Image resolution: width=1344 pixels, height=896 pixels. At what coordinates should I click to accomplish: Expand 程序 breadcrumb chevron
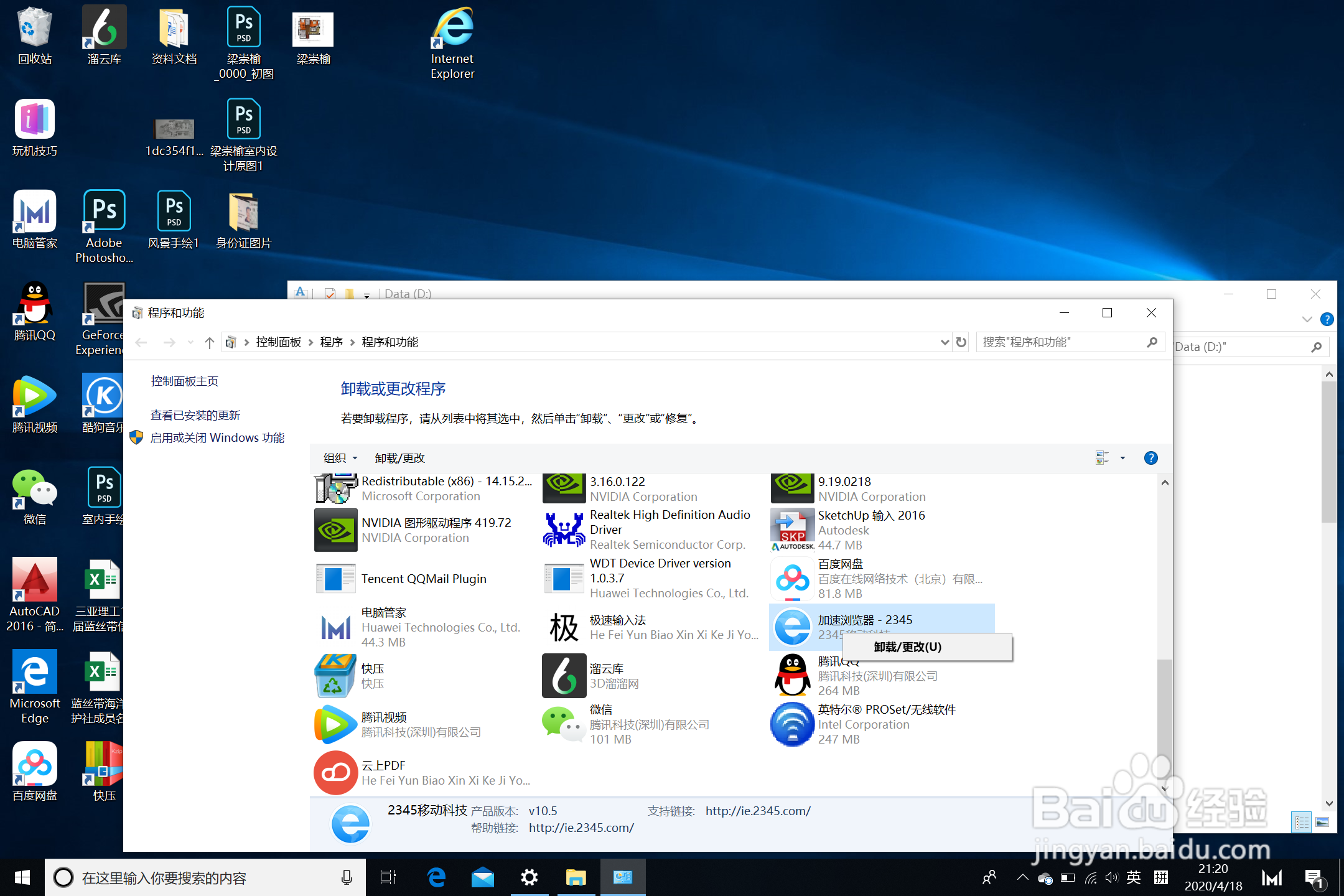coord(353,342)
